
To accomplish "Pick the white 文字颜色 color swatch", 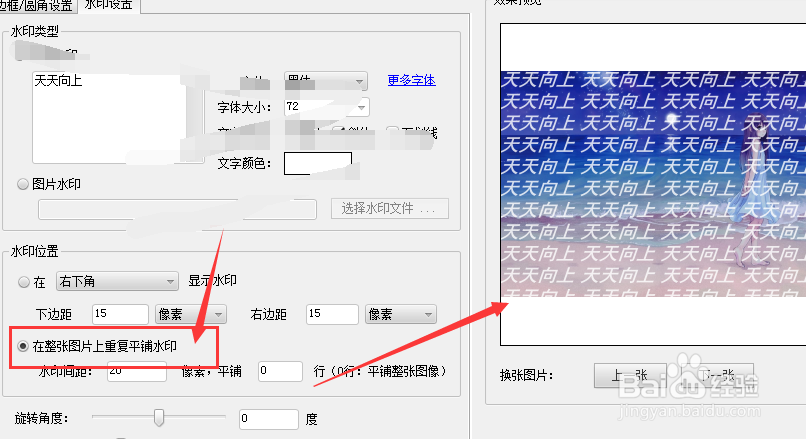I will point(318,163).
